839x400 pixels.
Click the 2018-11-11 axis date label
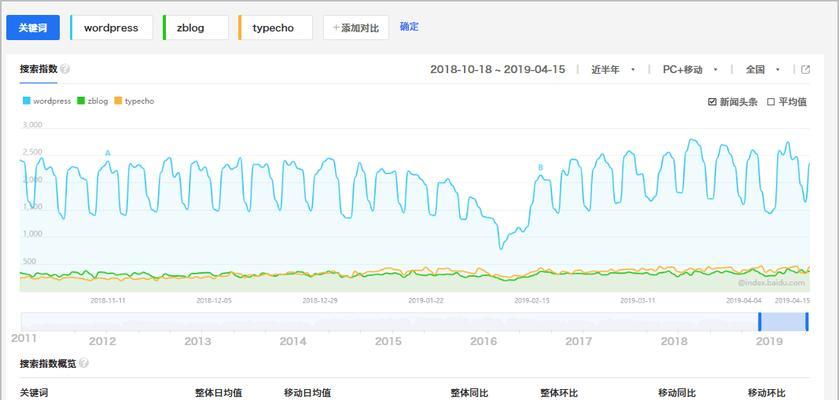pyautogui.click(x=108, y=301)
